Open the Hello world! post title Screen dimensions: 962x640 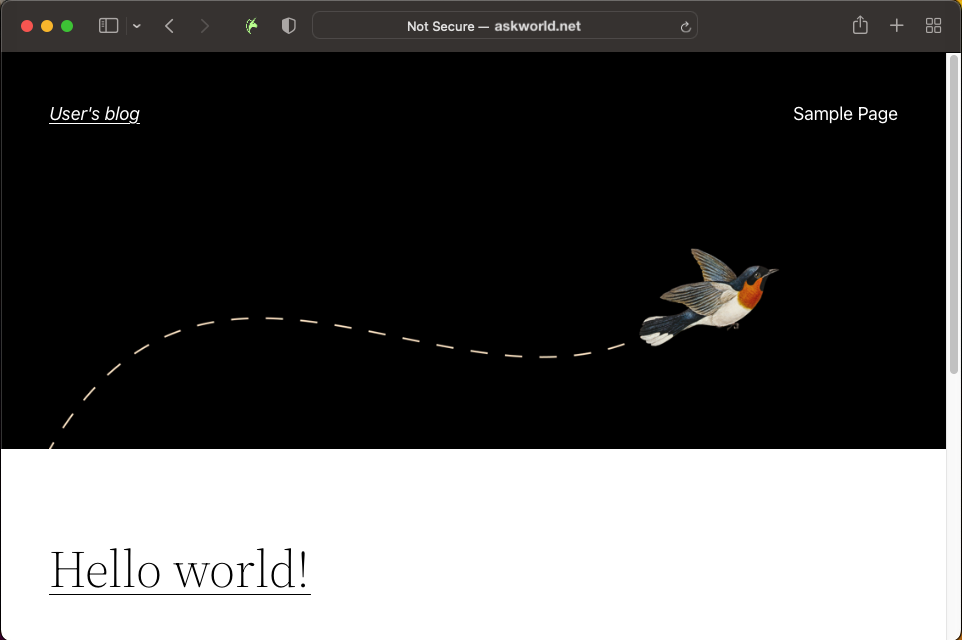(180, 570)
